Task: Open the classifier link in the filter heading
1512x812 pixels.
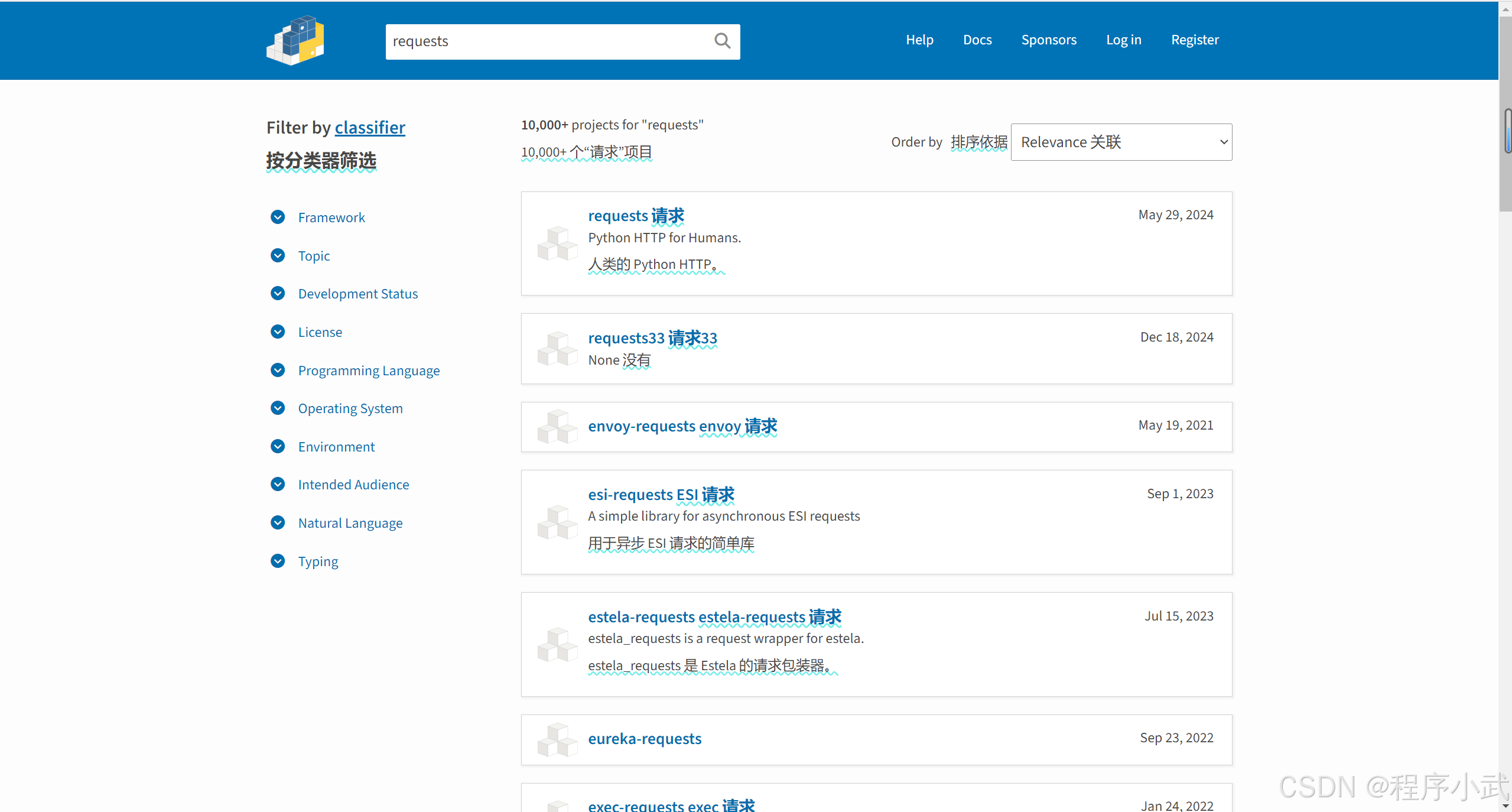Action: pyautogui.click(x=370, y=128)
